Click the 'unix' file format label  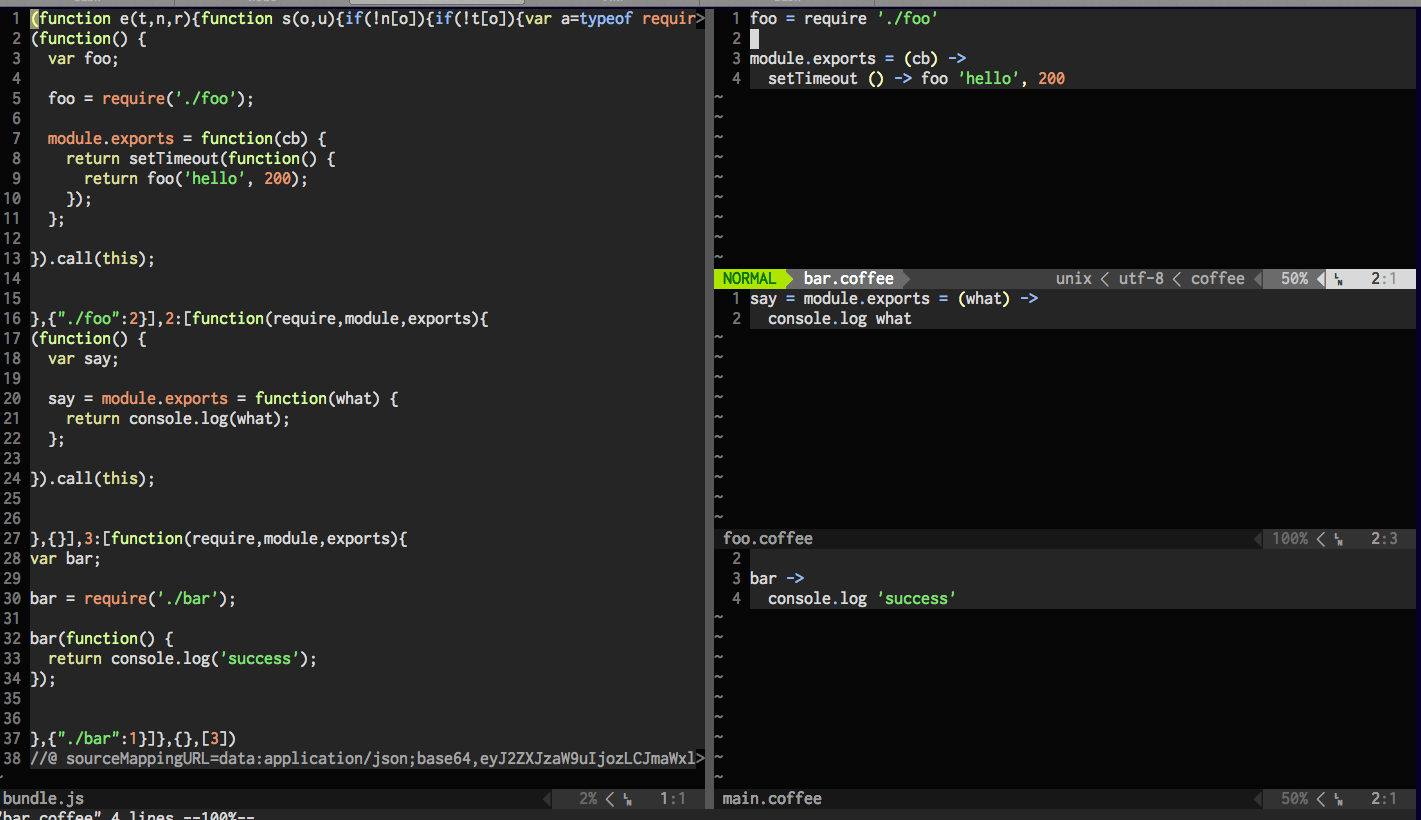tap(1073, 279)
